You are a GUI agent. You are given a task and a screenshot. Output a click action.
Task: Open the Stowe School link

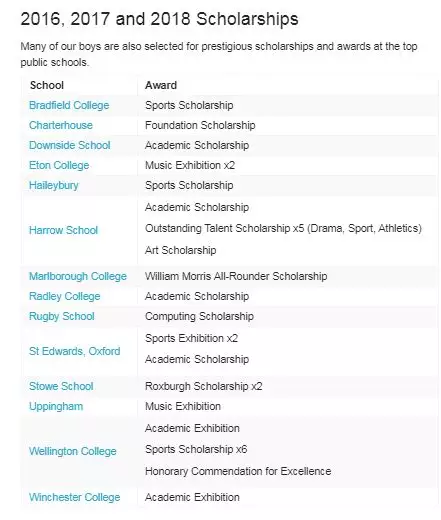(61, 386)
